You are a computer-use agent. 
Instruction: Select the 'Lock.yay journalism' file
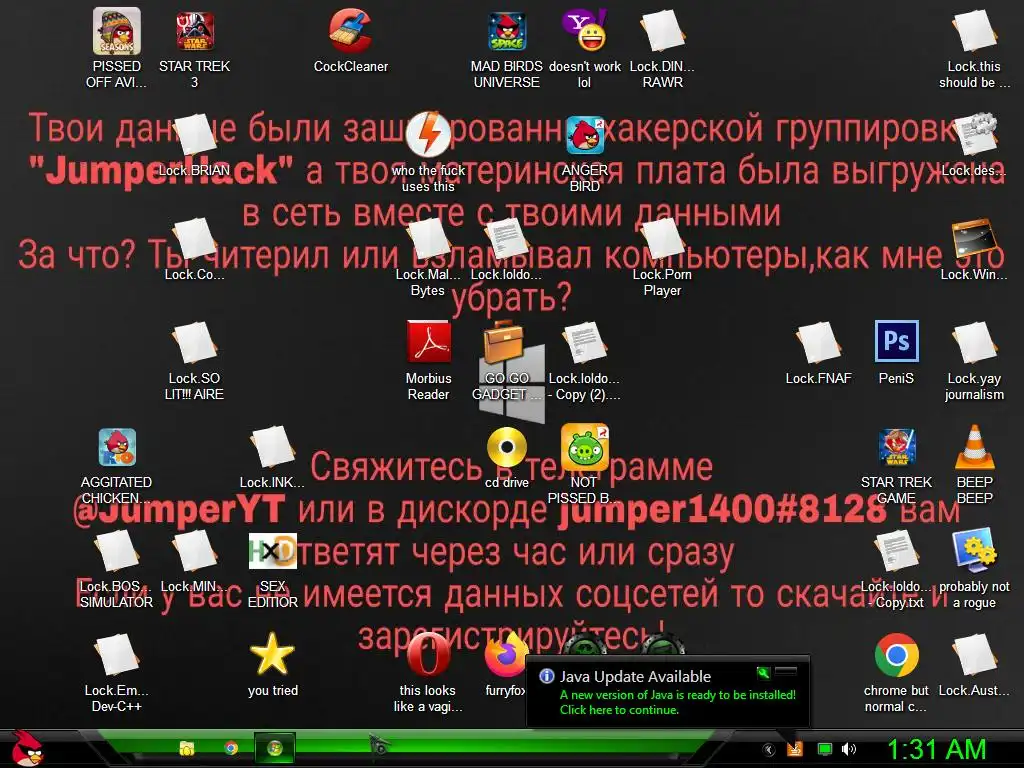(x=974, y=342)
